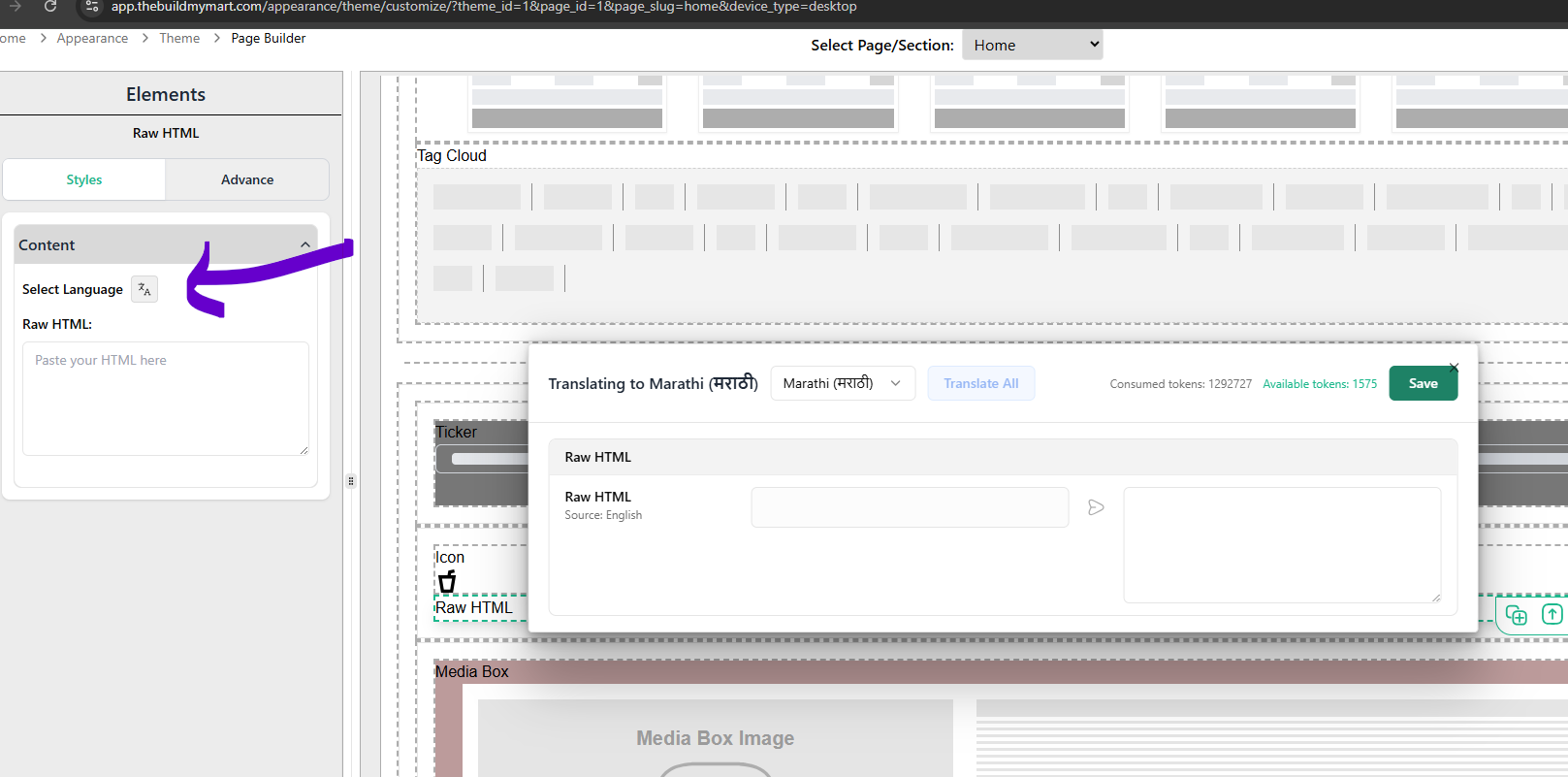Select the Tag Cloud element
This screenshot has height=777, width=1568.
click(452, 156)
